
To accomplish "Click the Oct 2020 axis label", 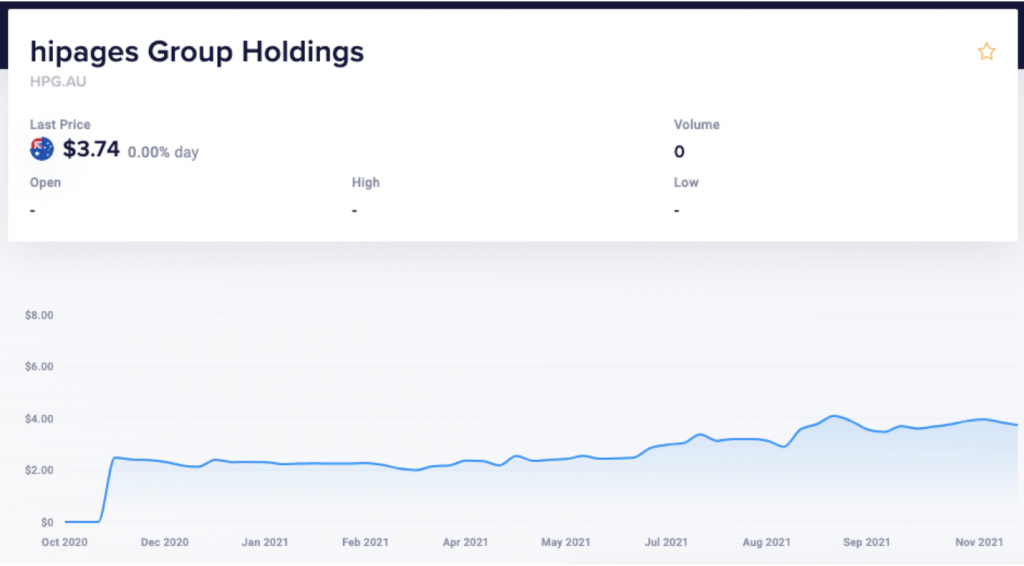I will [64, 542].
